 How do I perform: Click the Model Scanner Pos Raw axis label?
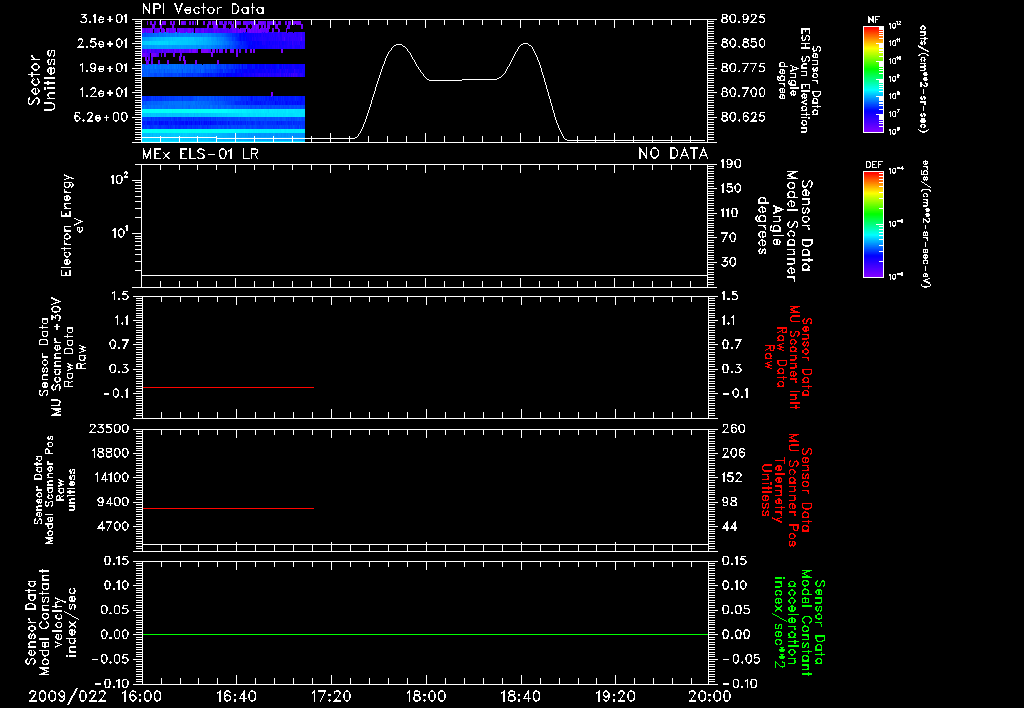click(x=55, y=490)
